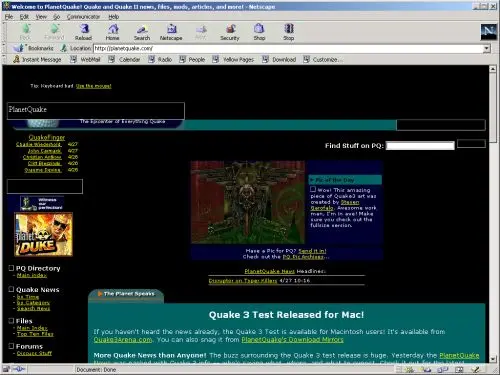Click the Customize toolbar shortcut

322,60
